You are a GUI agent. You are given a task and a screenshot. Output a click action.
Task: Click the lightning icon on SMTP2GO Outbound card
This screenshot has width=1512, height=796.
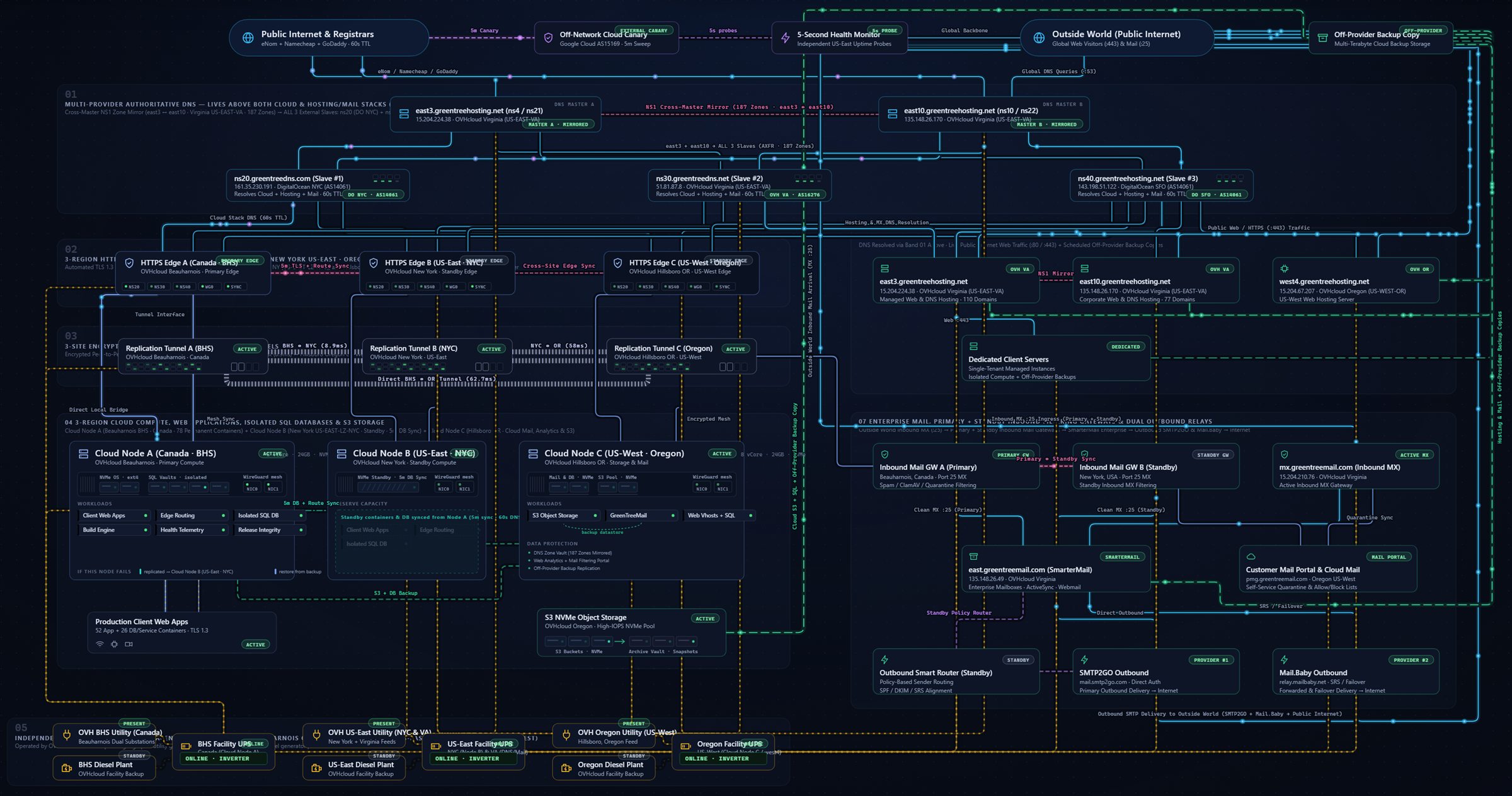[x=1084, y=660]
